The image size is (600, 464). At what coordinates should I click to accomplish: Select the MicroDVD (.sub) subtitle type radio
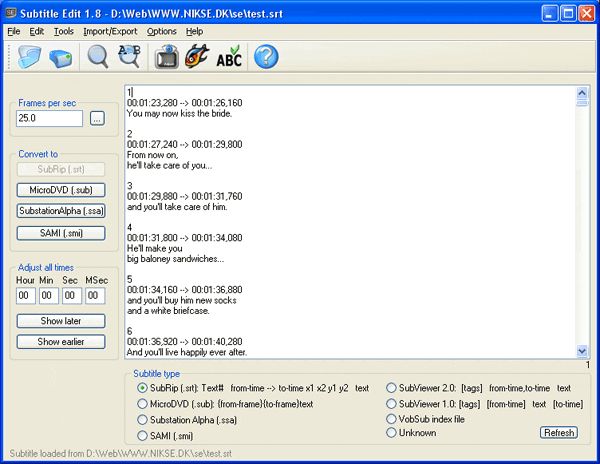(142, 404)
